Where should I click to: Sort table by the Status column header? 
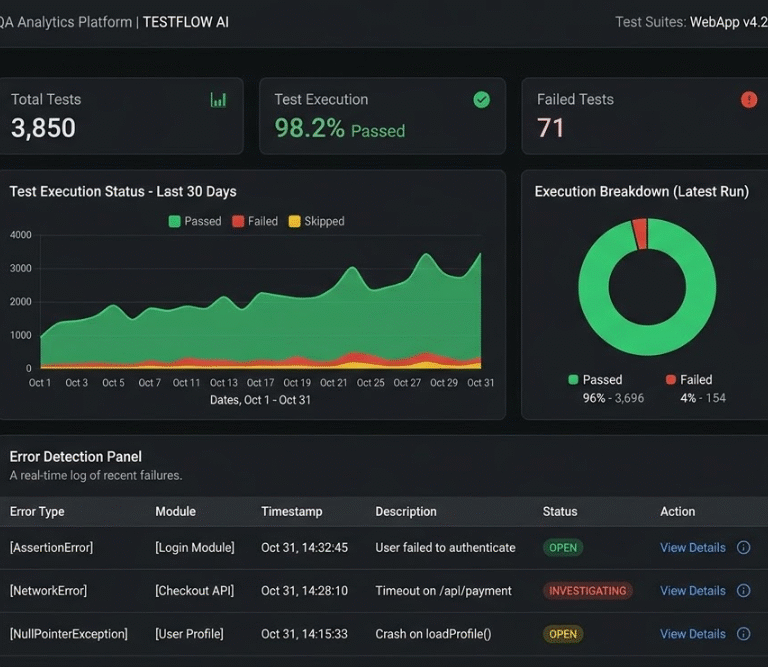pos(559,511)
